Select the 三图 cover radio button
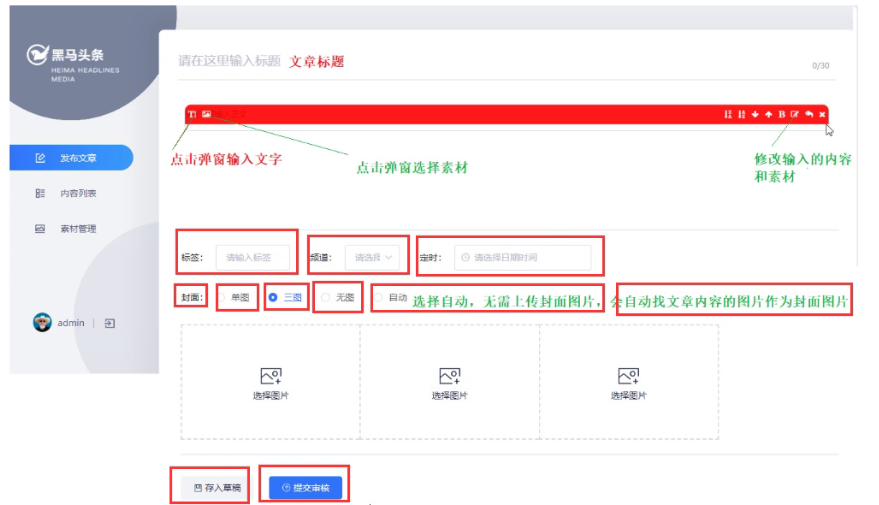This screenshot has width=879, height=505. (273, 298)
